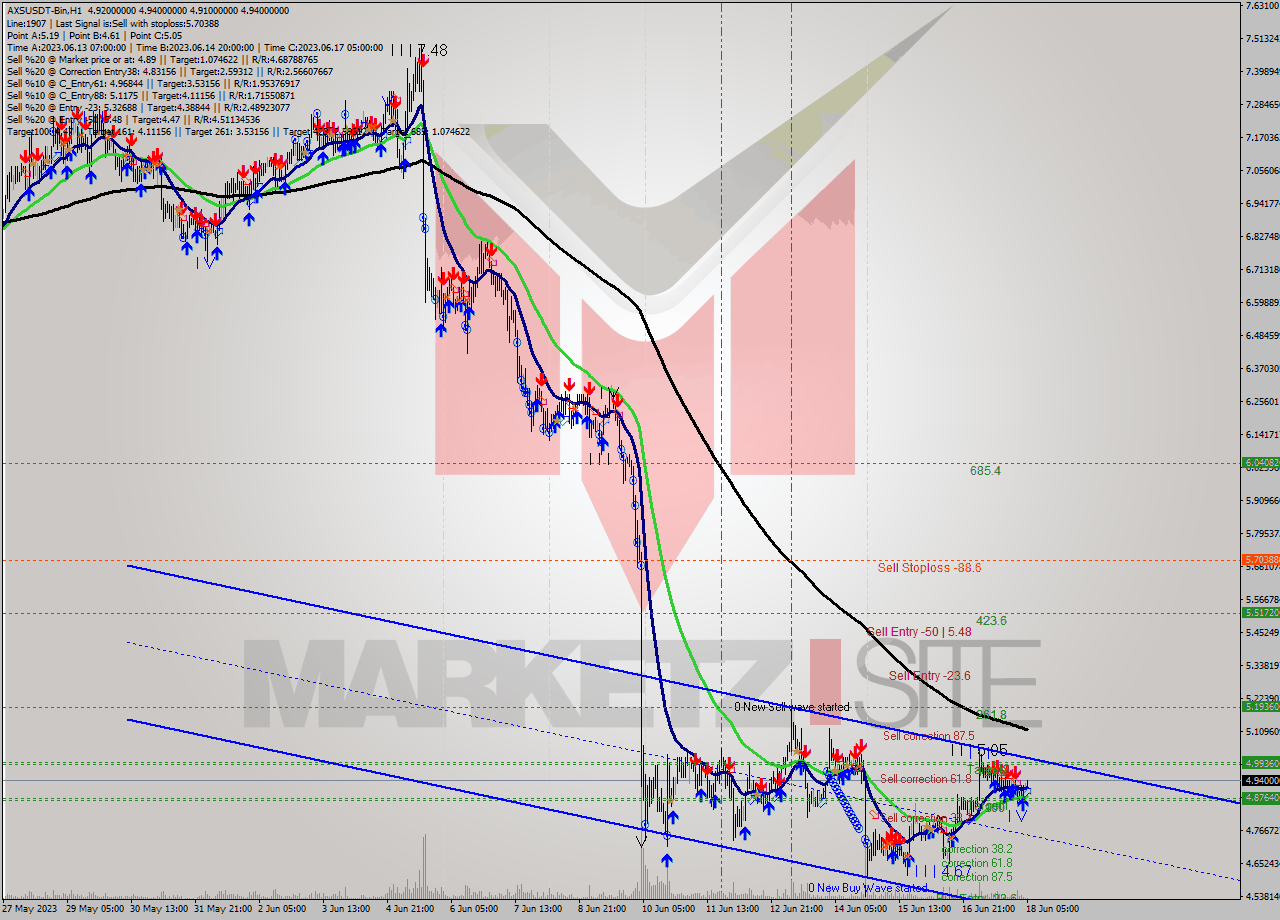Click the green 'correction 87.5' label

[x=976, y=877]
